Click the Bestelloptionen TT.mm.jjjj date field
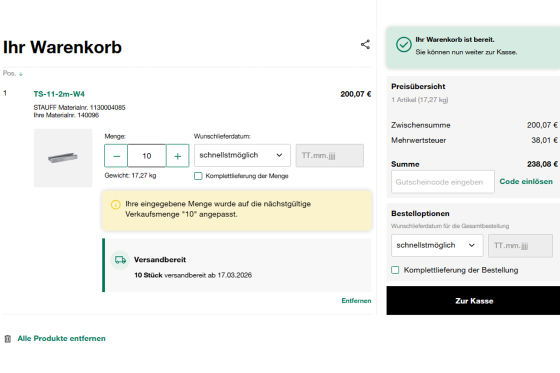The width and height of the screenshot is (560, 373). [x=520, y=245]
